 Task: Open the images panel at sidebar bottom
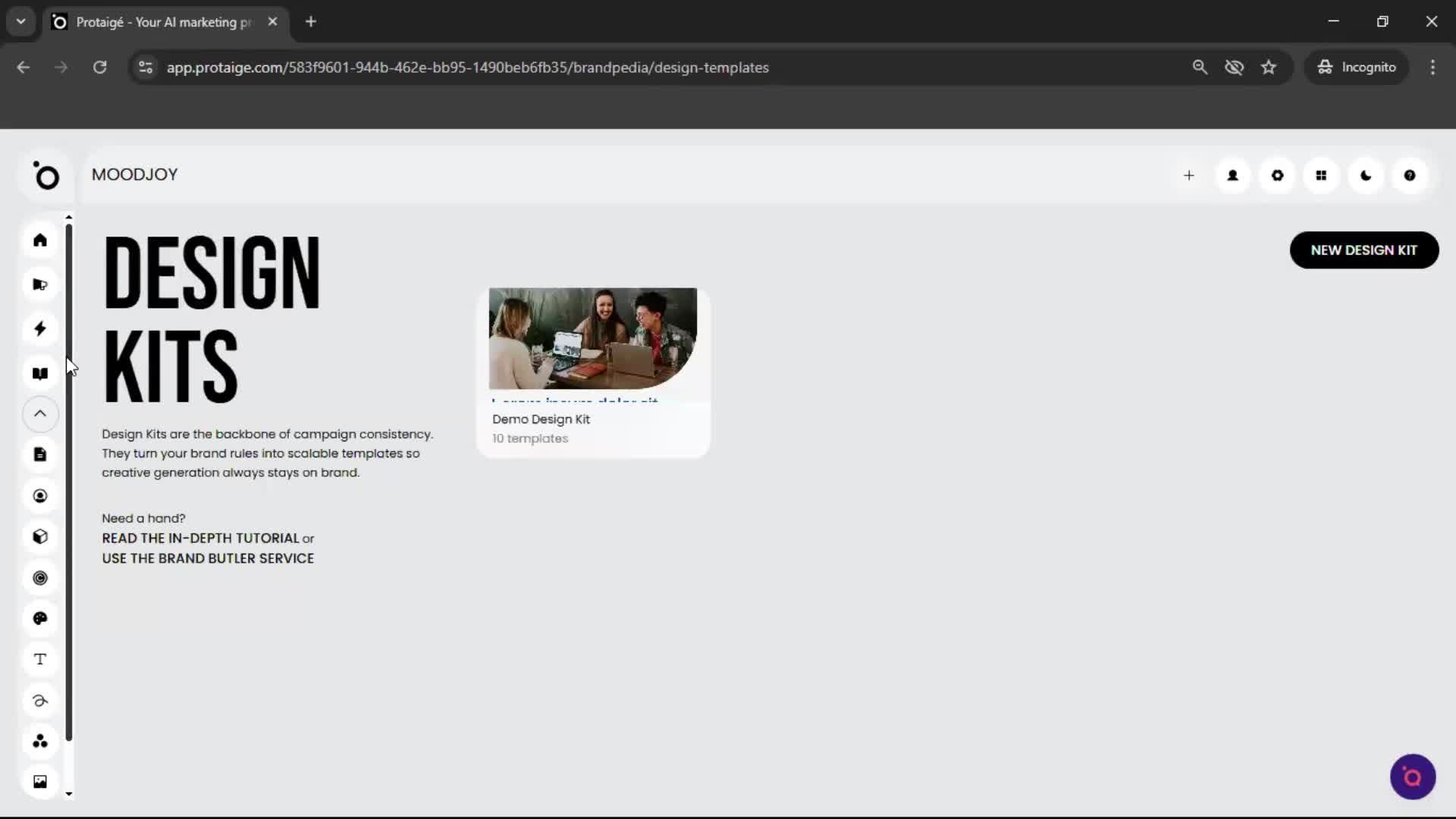point(40,781)
